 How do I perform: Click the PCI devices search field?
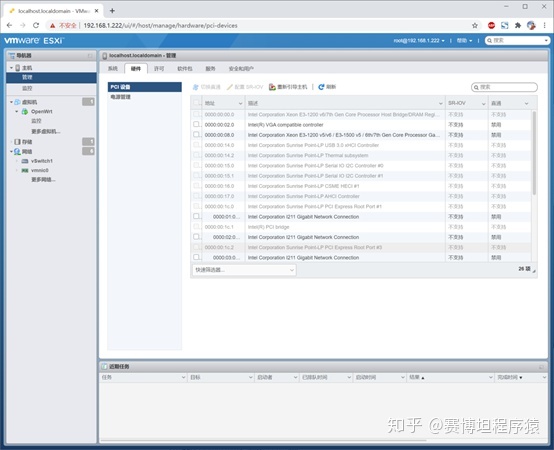click(x=504, y=87)
